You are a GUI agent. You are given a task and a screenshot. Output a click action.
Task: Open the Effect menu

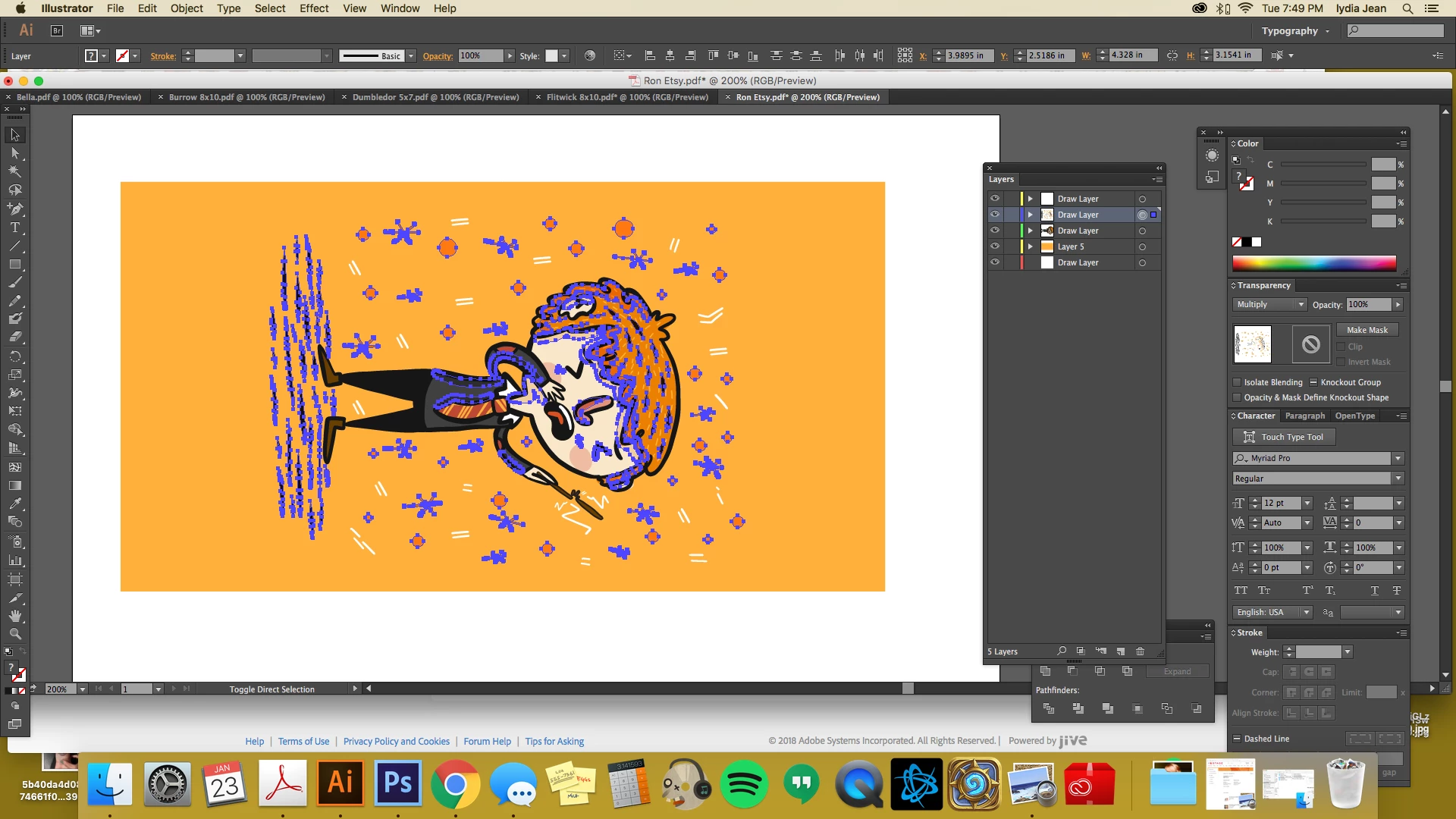[313, 8]
